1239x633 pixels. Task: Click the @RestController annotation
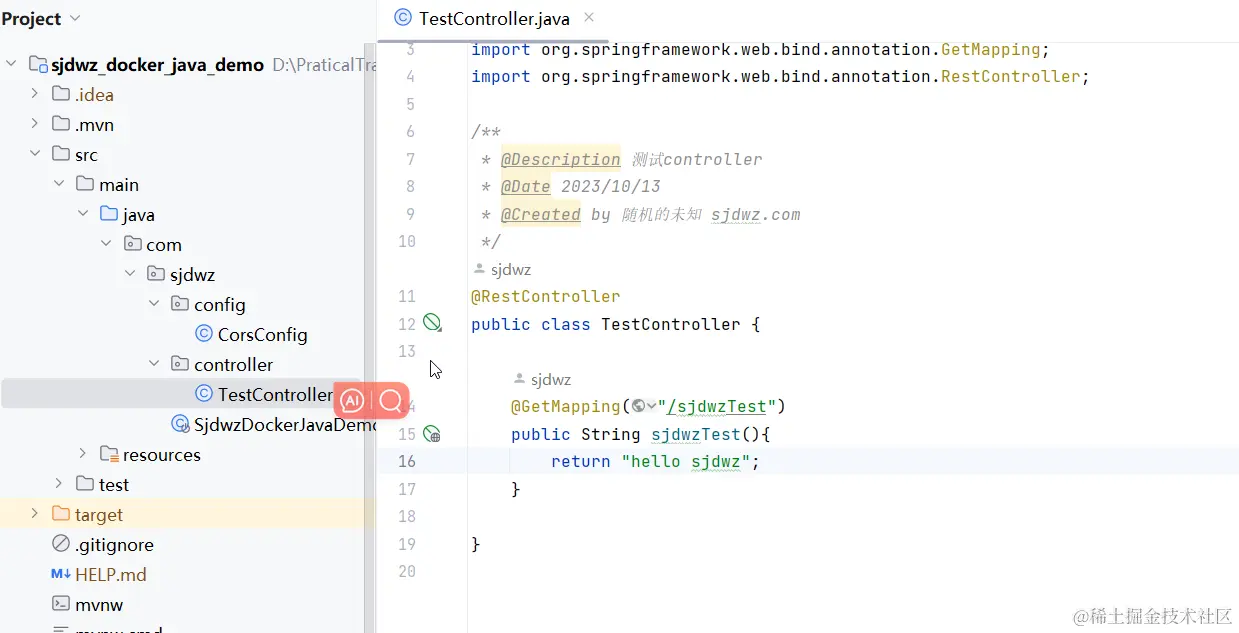(x=546, y=296)
